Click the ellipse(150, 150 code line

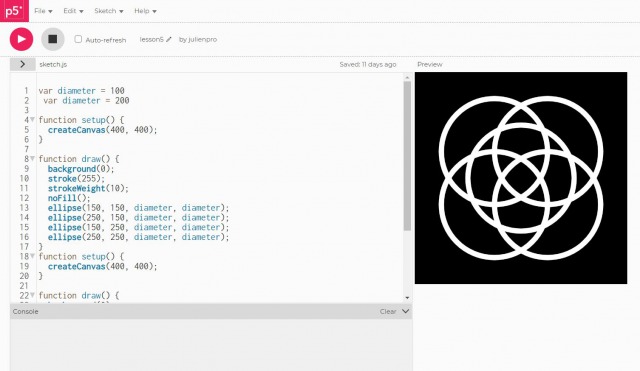tap(138, 208)
